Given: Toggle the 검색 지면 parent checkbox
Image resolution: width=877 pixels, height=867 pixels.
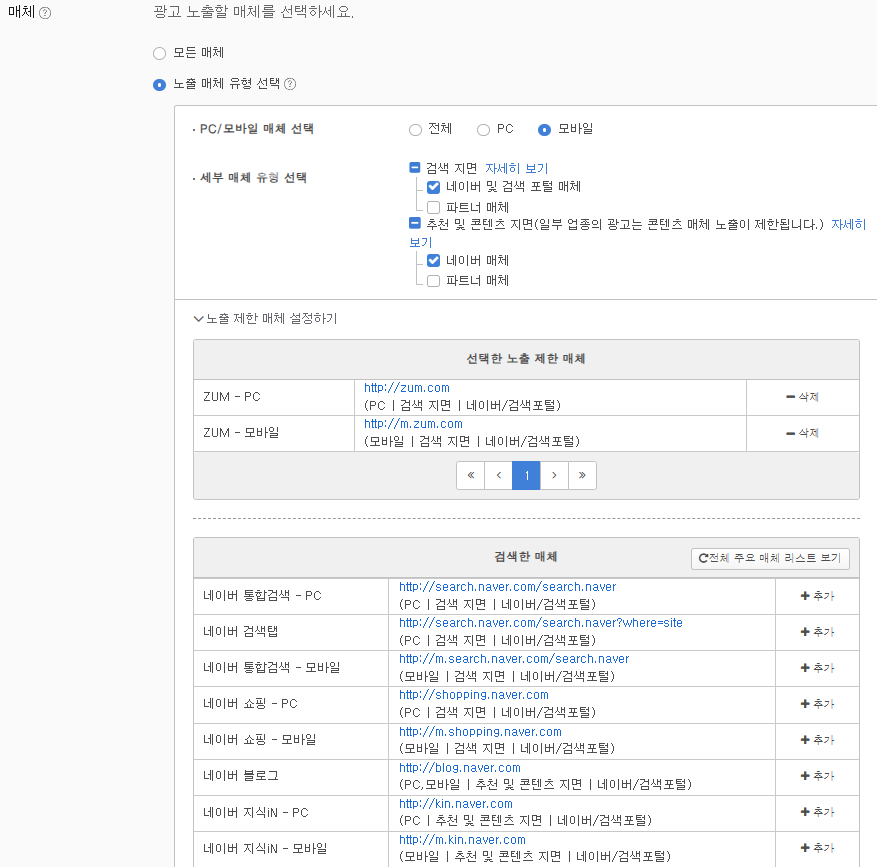Looking at the screenshot, I should click(x=415, y=168).
